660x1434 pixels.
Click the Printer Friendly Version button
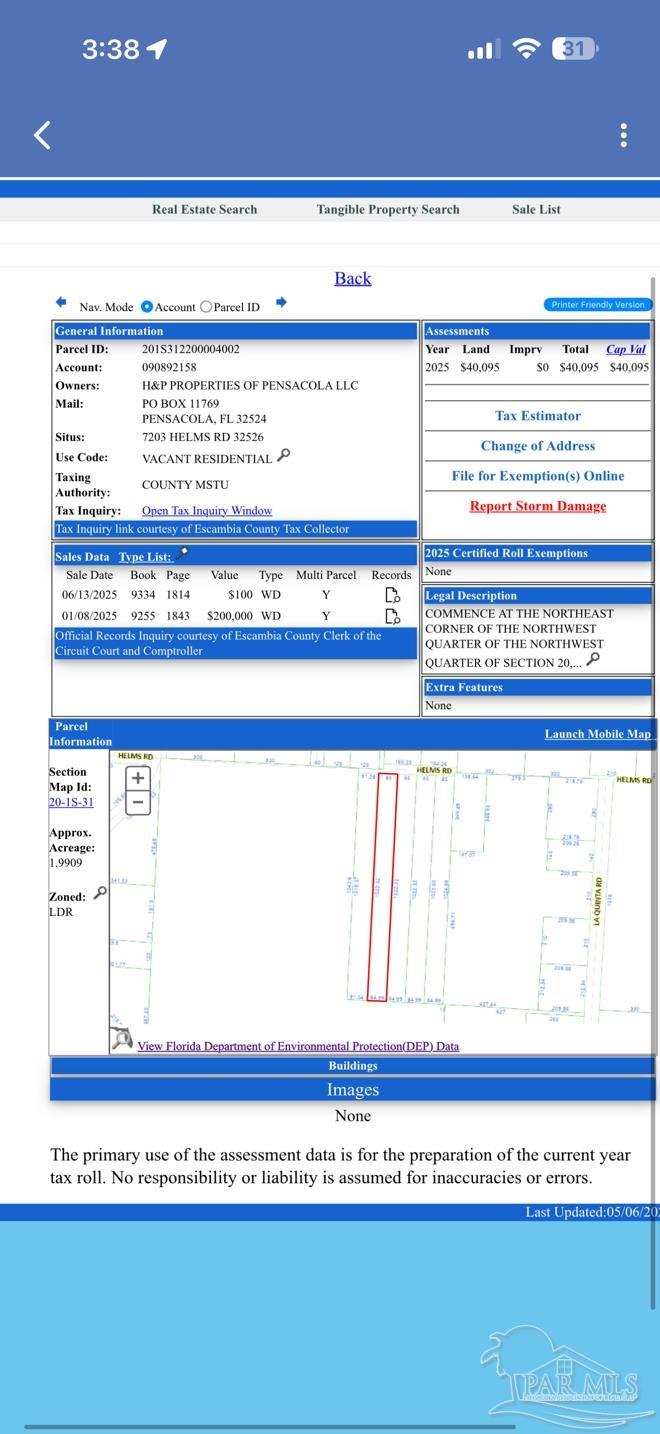598,304
